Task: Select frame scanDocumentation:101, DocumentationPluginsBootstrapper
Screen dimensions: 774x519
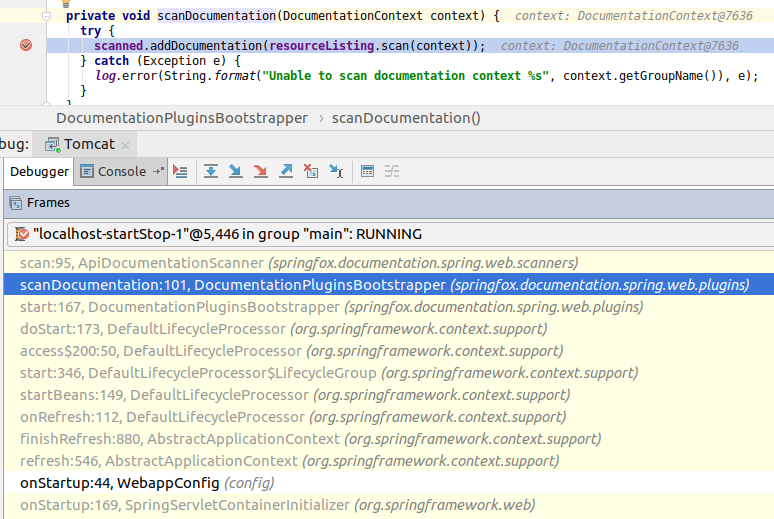Action: click(x=389, y=285)
